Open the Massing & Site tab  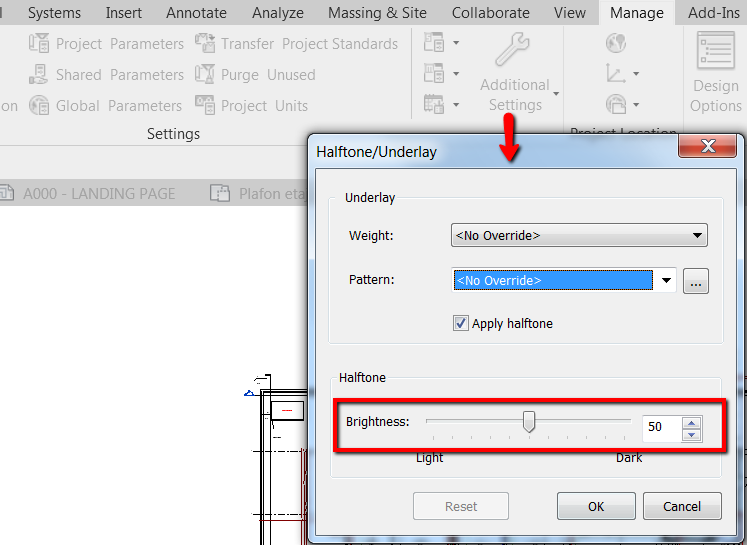click(x=377, y=12)
